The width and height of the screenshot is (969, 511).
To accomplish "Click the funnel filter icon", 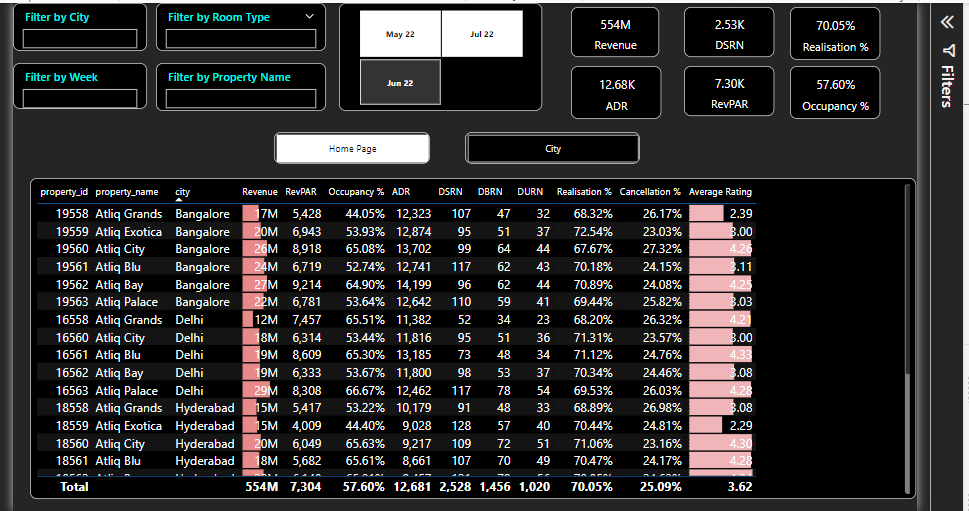I will click(x=947, y=51).
